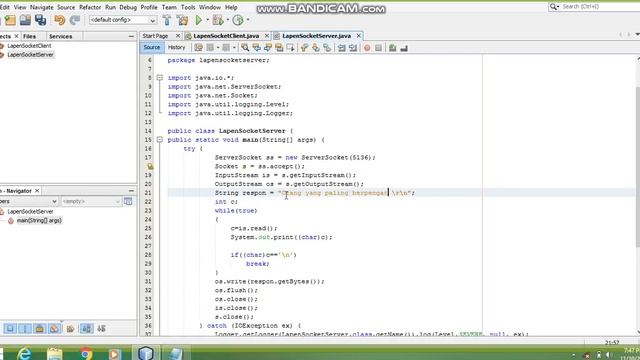
Task: Toggle Sort by Source in Navigator
Action: click(x=101, y=328)
